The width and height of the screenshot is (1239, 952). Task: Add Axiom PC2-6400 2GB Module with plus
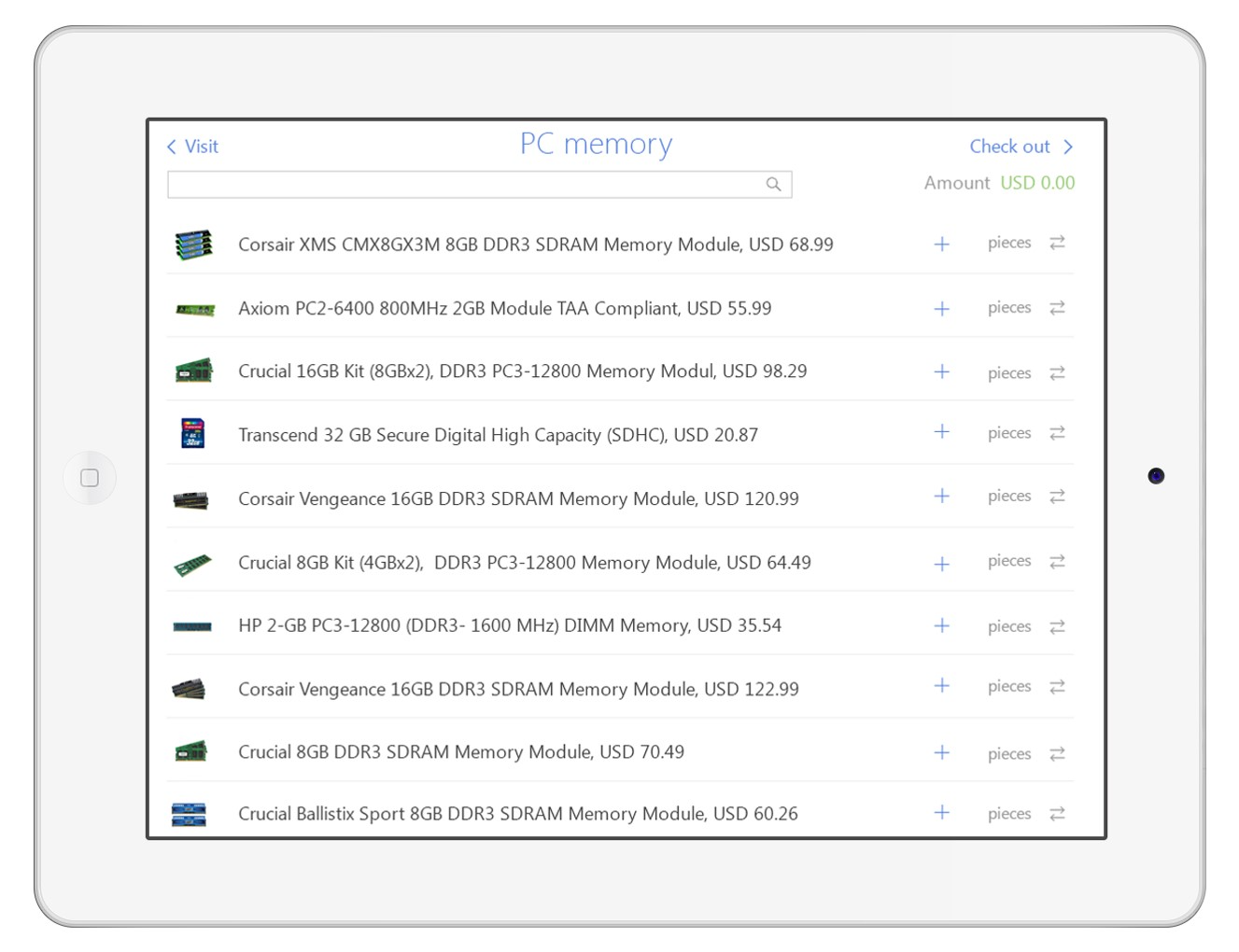click(941, 308)
